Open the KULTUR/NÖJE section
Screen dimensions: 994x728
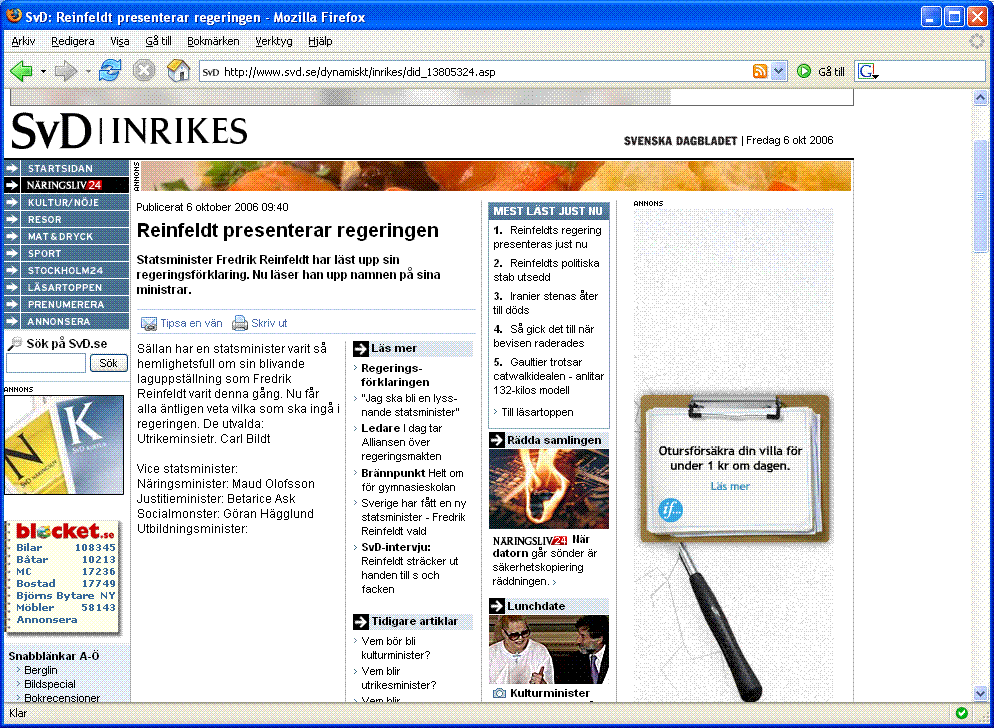click(66, 202)
